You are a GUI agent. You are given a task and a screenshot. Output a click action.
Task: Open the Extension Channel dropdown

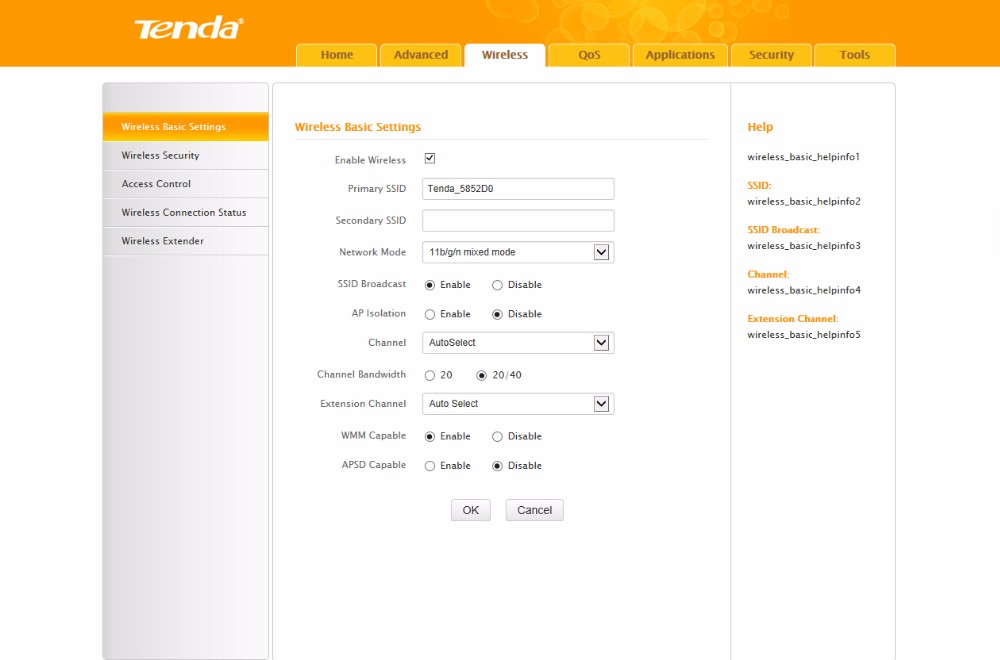coord(601,404)
